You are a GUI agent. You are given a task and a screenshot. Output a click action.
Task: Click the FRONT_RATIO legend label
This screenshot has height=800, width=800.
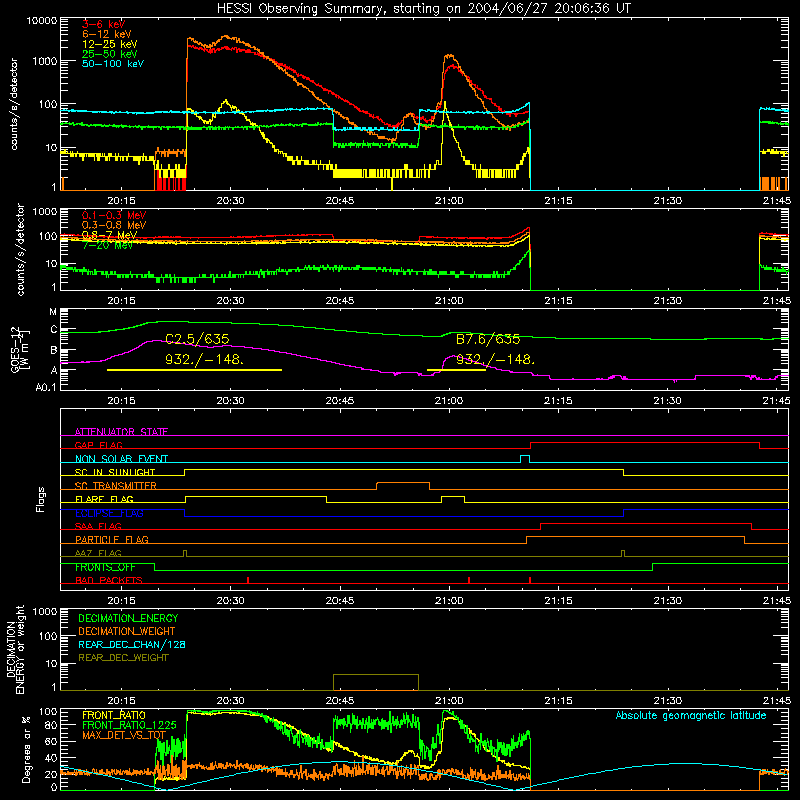(x=114, y=715)
